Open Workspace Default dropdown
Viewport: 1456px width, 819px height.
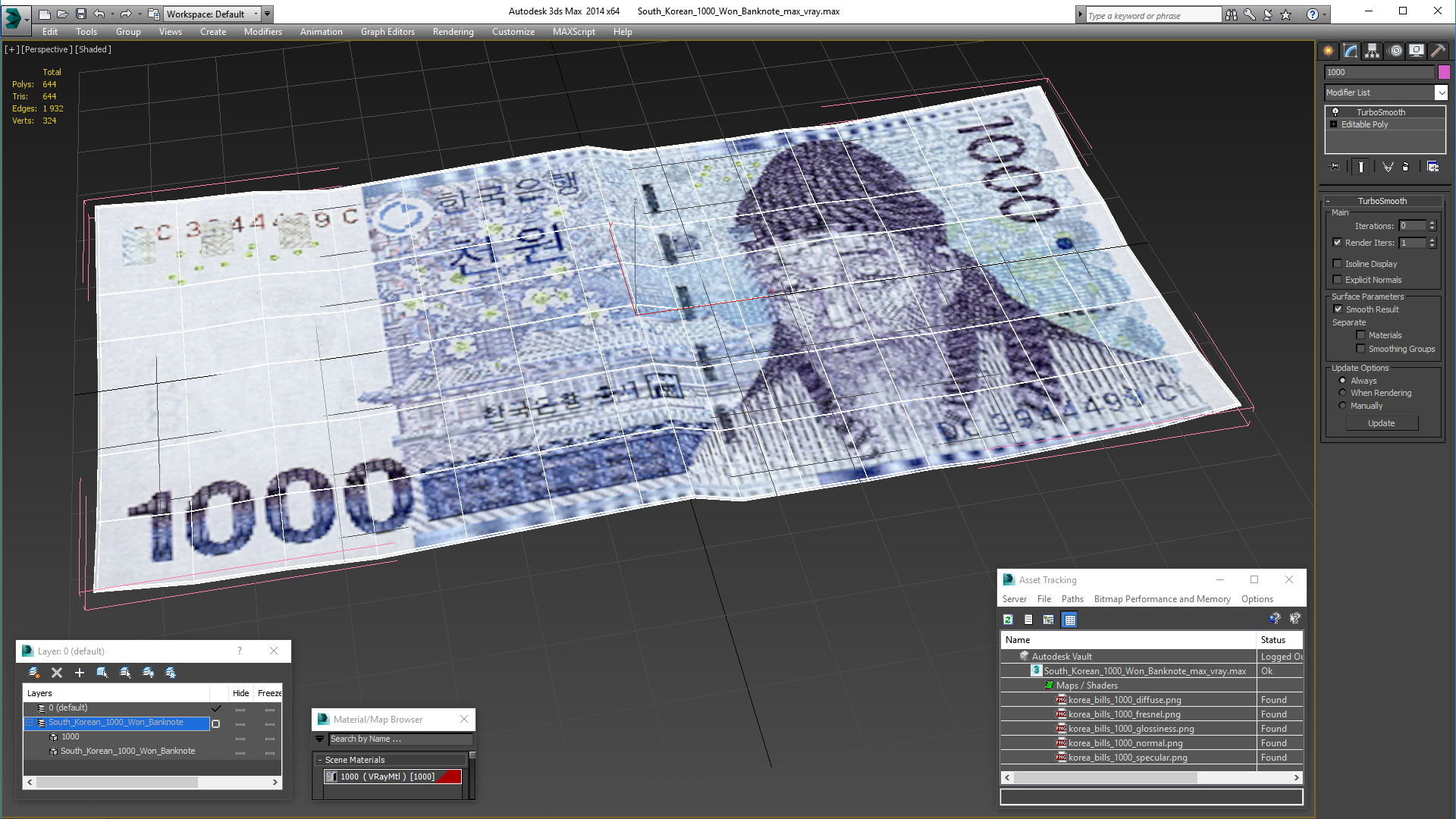pyautogui.click(x=256, y=14)
